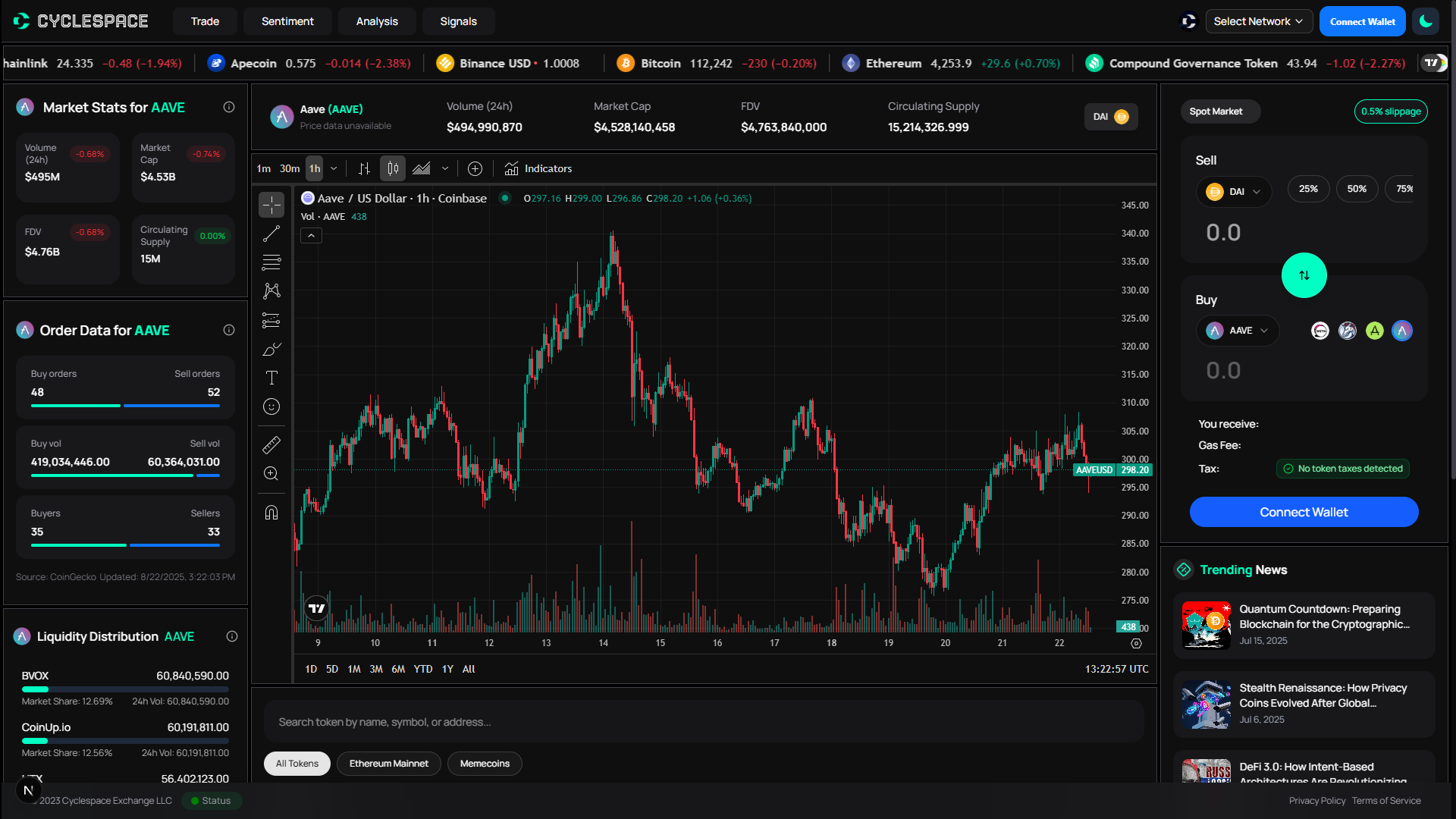Click the top Connect Wallet button
The image size is (1456, 819).
(1362, 21)
